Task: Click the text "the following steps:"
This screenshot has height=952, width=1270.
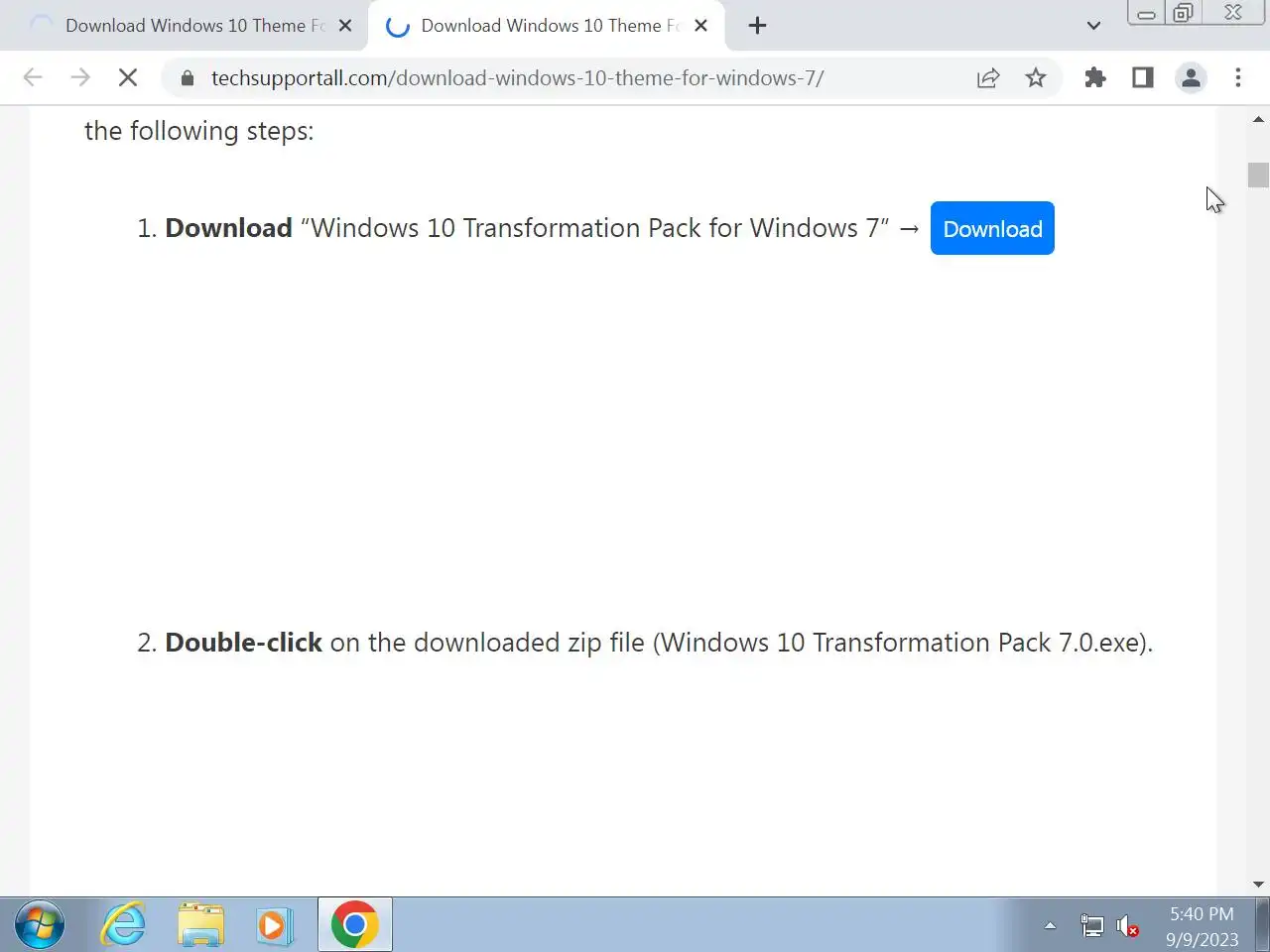Action: tap(198, 131)
